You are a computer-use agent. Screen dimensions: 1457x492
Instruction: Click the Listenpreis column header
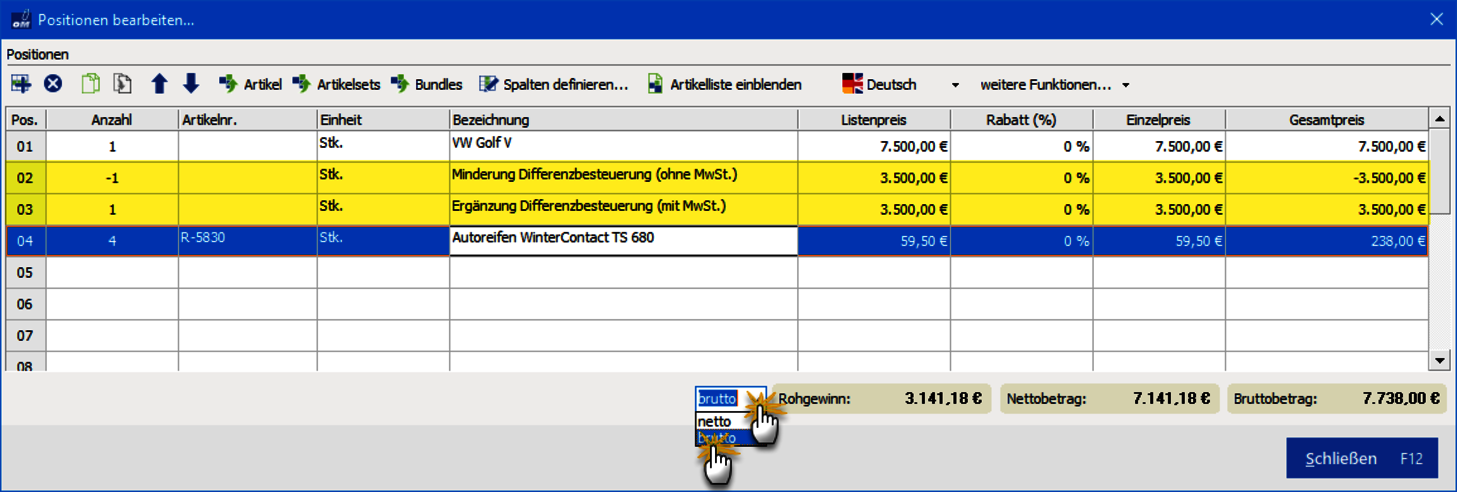point(874,120)
